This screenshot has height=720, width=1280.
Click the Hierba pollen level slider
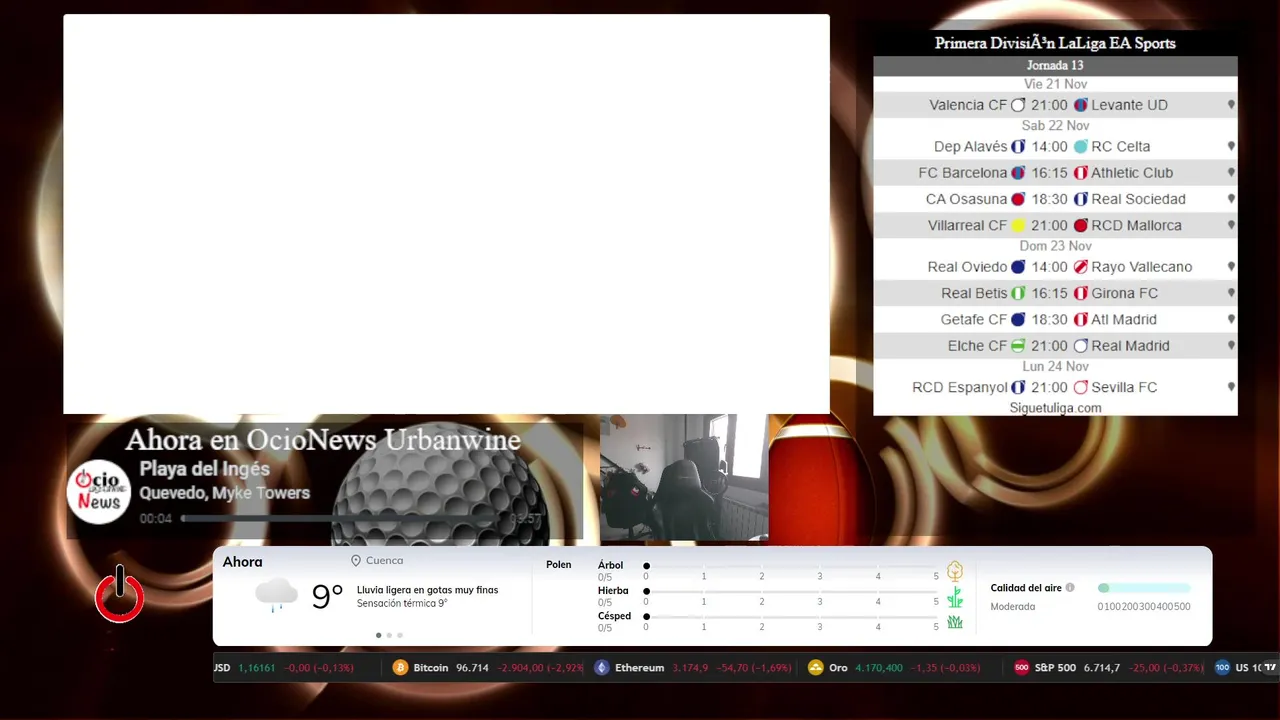pyautogui.click(x=791, y=591)
